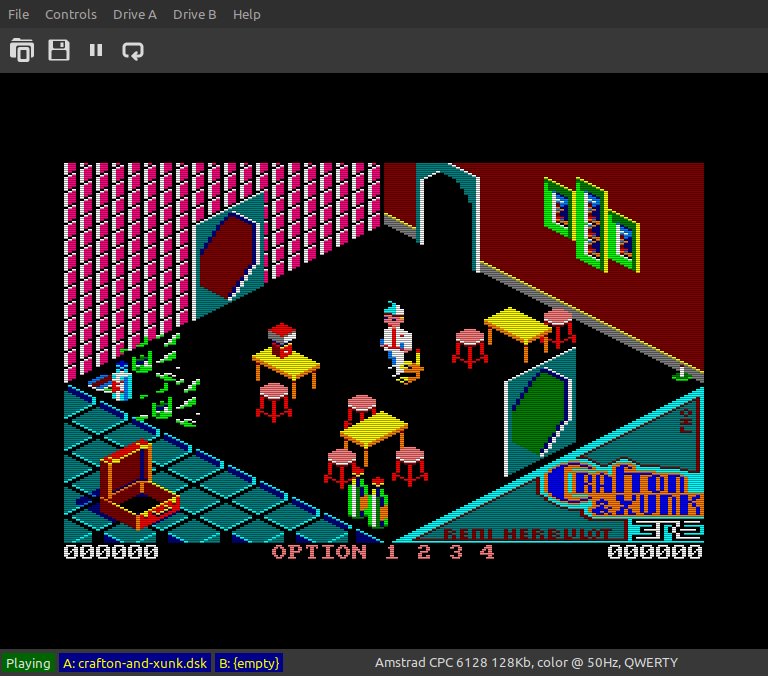768x676 pixels.
Task: Click the arched doorway in the red wall
Action: tap(448, 216)
